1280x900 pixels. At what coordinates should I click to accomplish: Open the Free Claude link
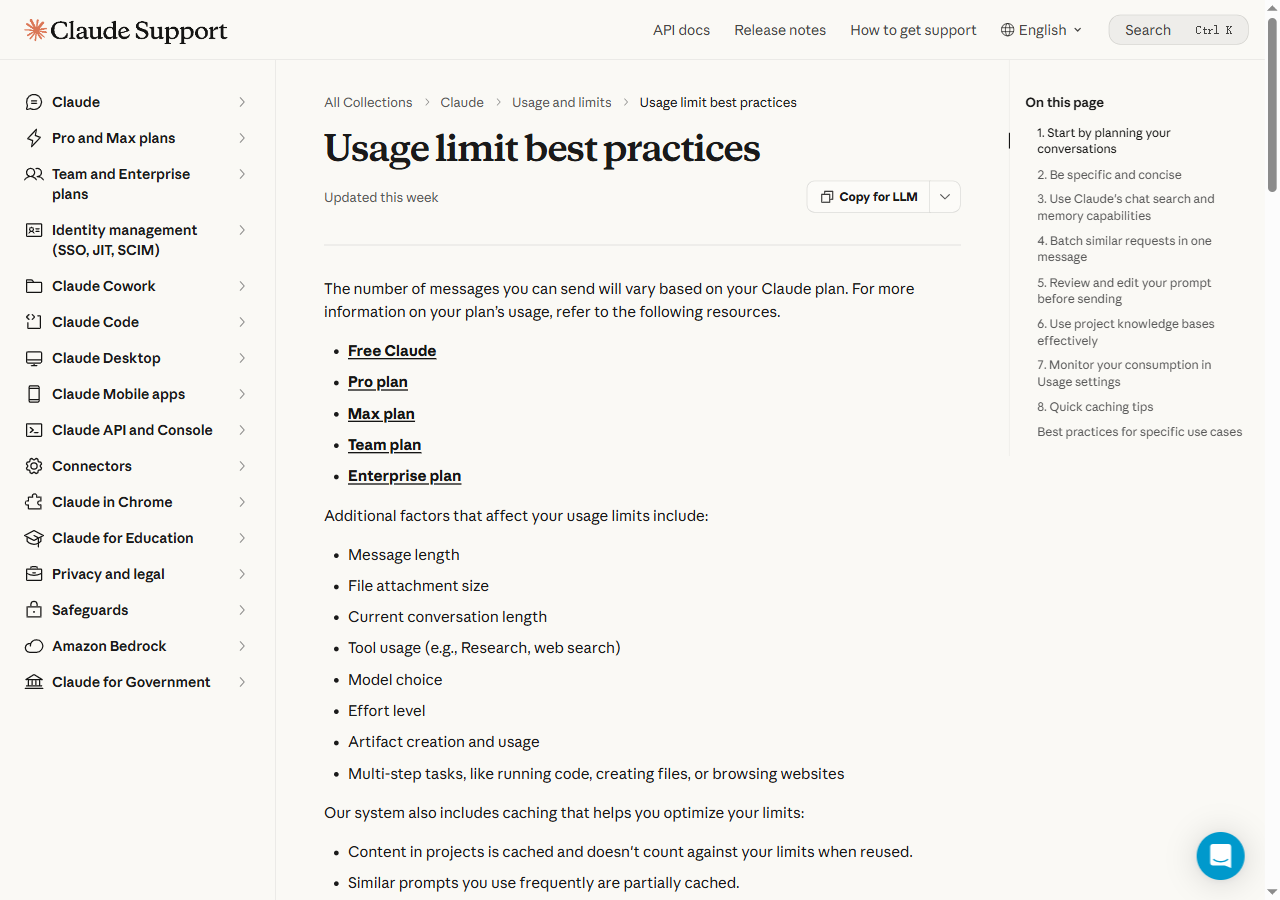(x=392, y=351)
